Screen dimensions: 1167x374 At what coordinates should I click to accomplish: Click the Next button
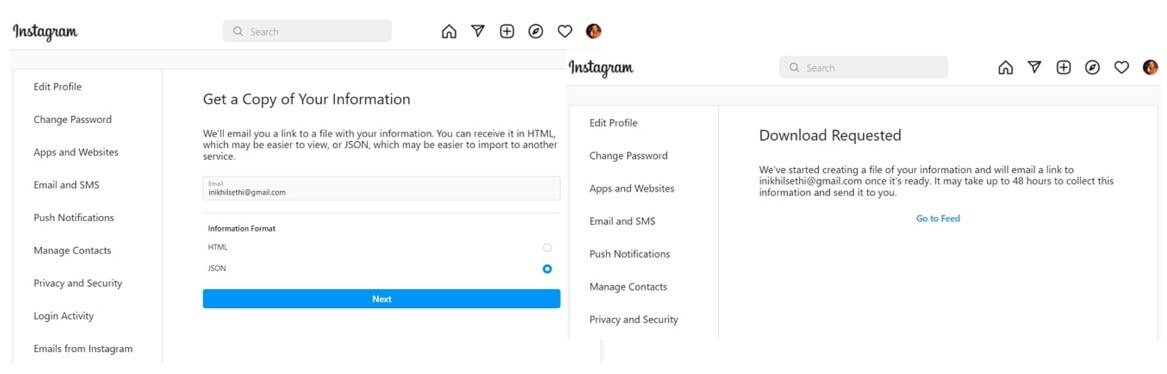[381, 299]
